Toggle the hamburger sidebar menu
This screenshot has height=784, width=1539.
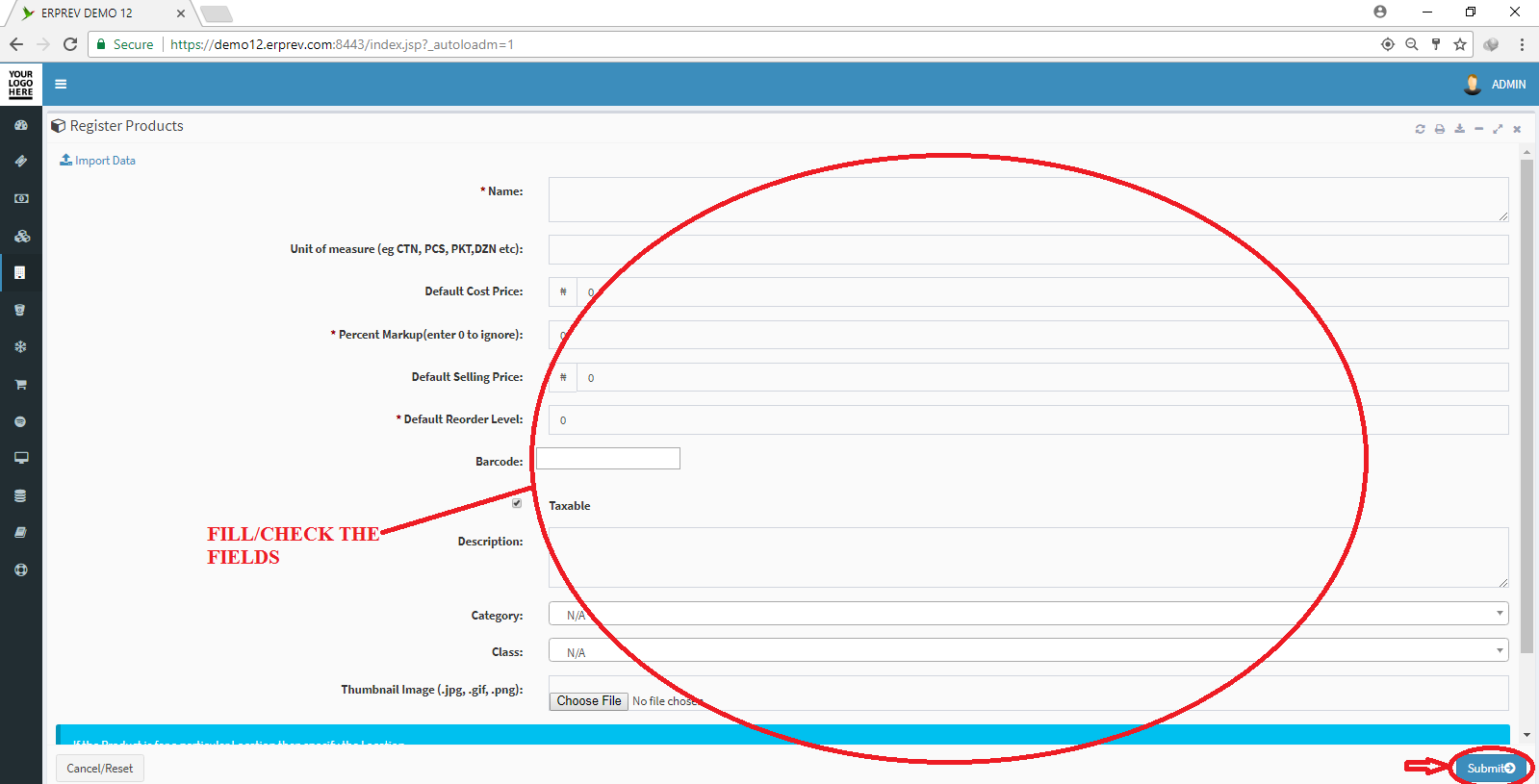[x=61, y=84]
